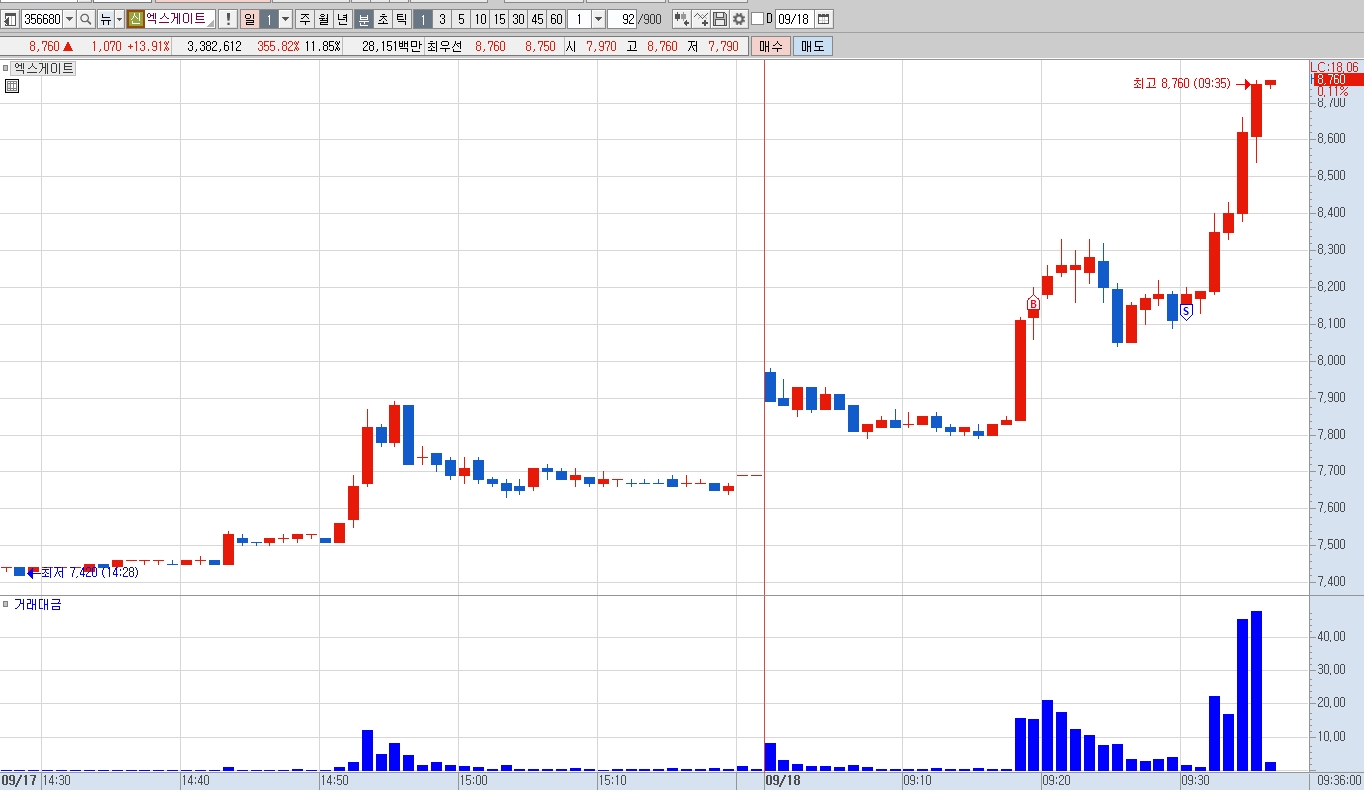
Task: Open the data grid icon under 엑스게이트
Action: click(x=12, y=86)
